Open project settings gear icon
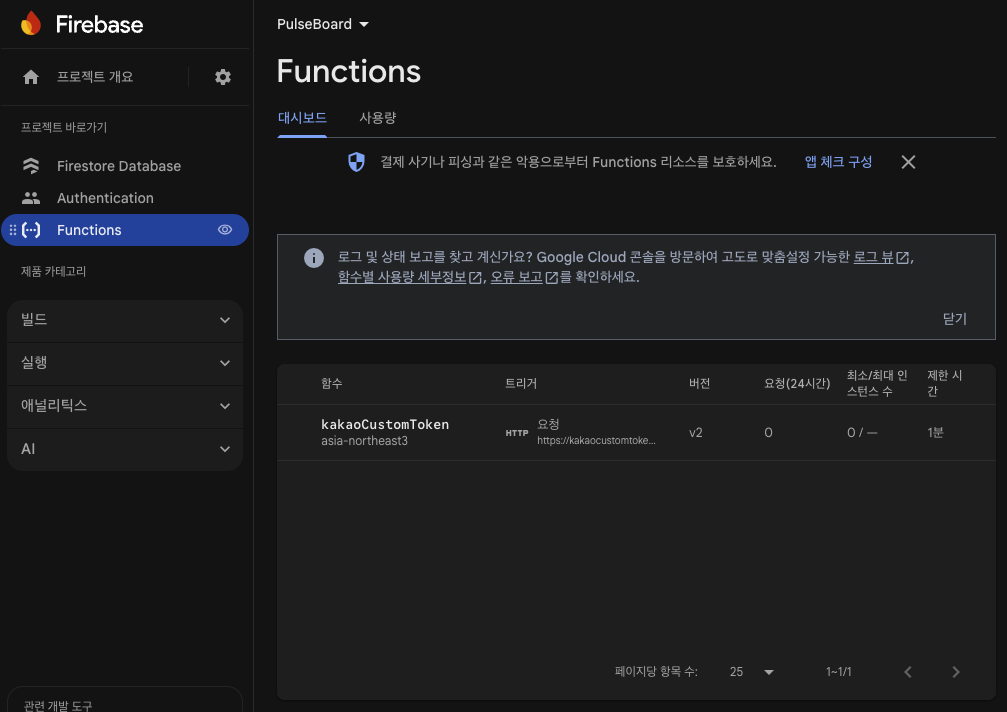1007x712 pixels. click(x=223, y=77)
